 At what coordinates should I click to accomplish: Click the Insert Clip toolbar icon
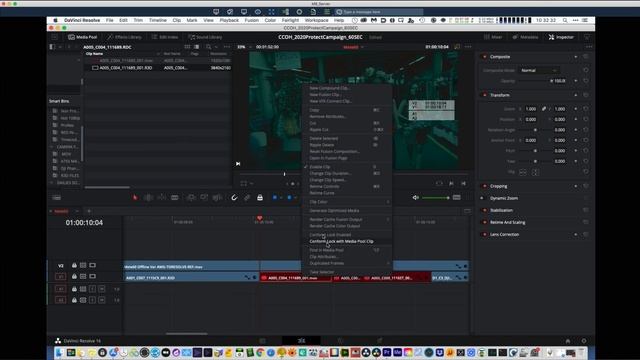(x=191, y=198)
